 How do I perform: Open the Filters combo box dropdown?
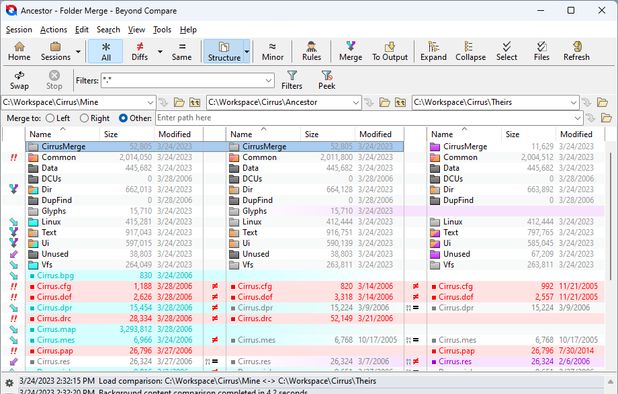(x=269, y=81)
